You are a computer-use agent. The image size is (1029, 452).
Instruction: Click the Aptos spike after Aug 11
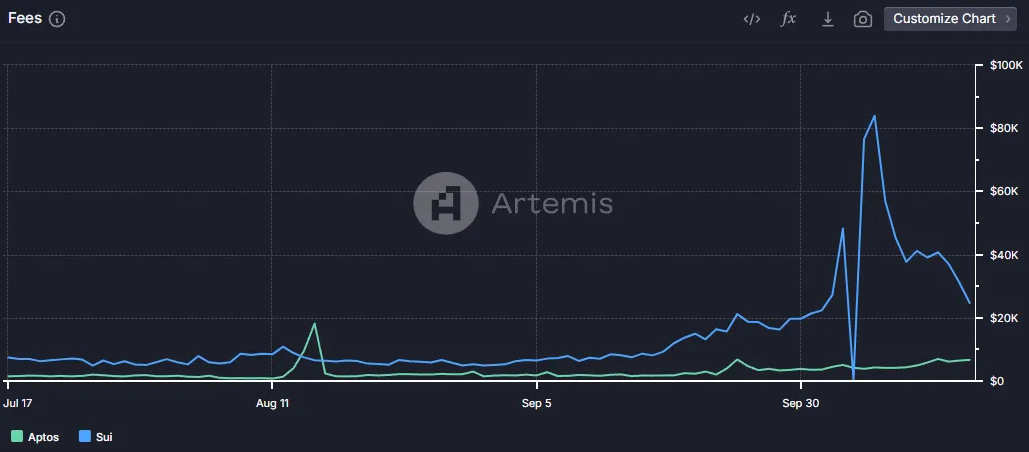(314, 323)
